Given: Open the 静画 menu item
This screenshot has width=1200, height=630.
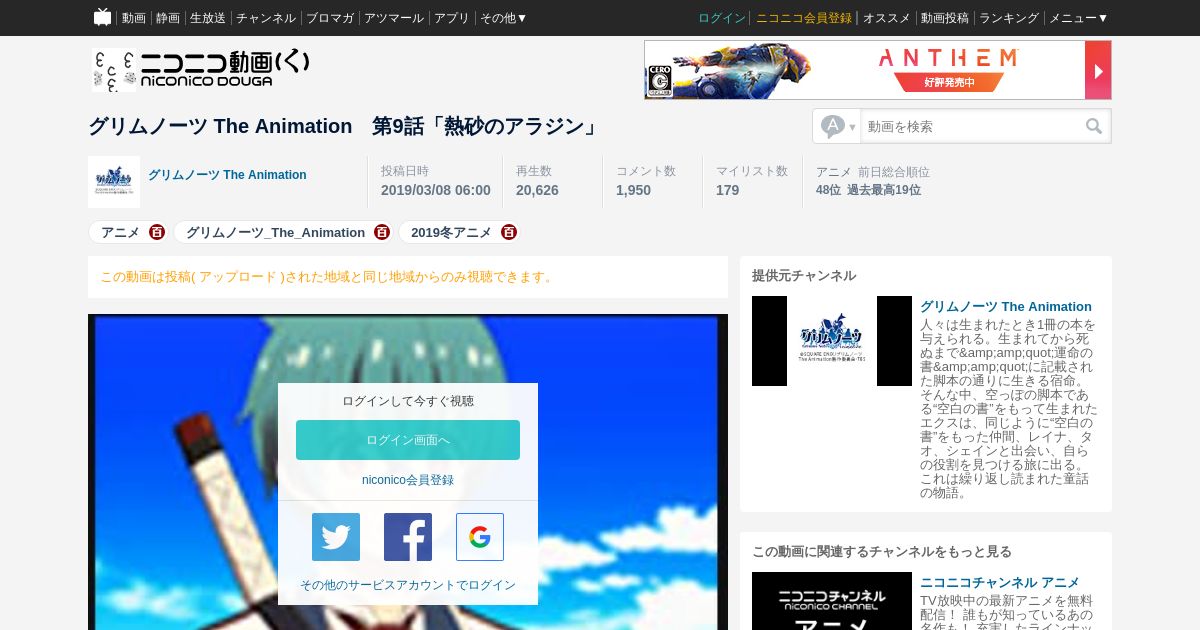Looking at the screenshot, I should pyautogui.click(x=168, y=18).
